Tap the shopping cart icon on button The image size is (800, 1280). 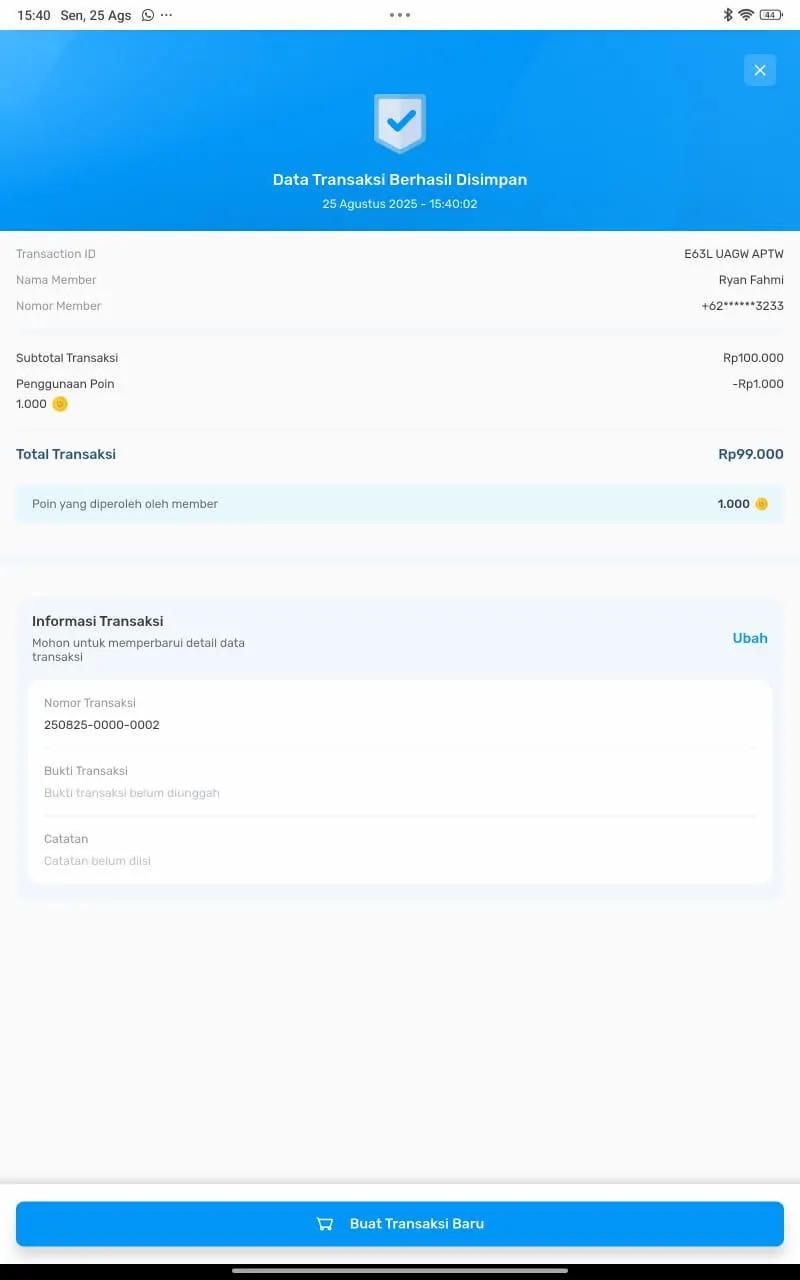pos(325,1224)
